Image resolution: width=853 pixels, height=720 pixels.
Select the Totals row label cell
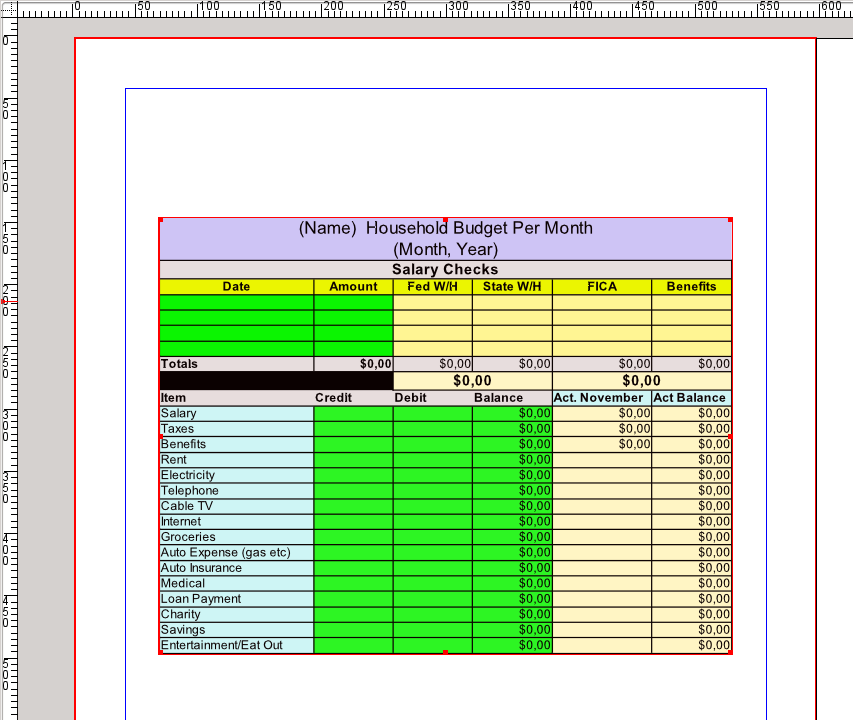(x=236, y=365)
